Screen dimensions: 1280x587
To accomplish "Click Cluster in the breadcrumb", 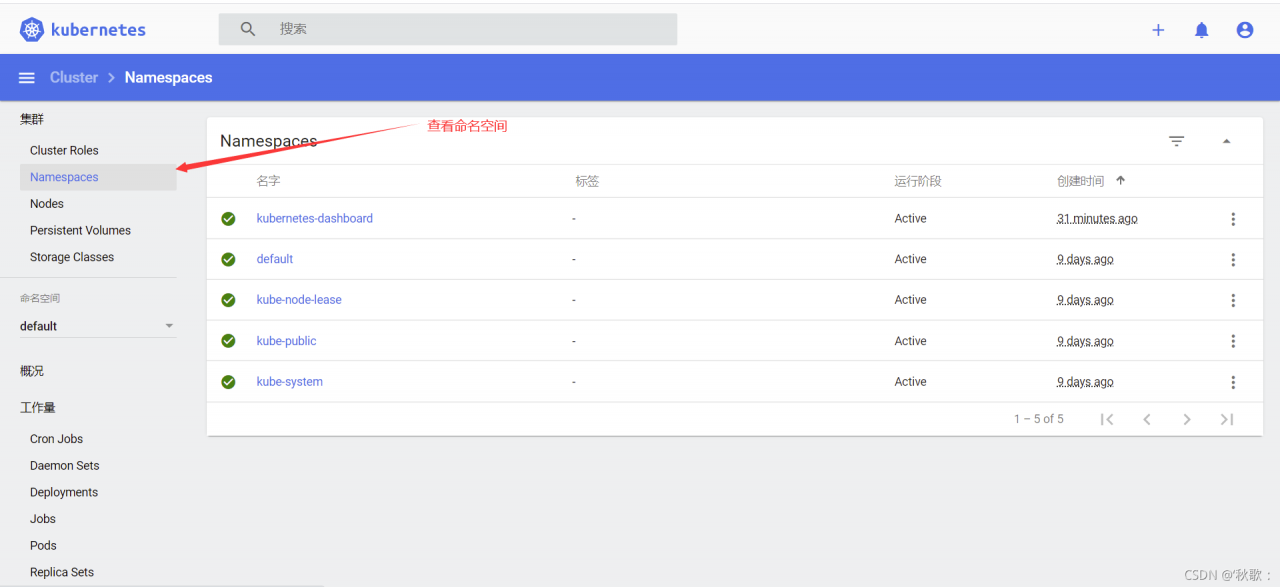I will click(x=74, y=78).
